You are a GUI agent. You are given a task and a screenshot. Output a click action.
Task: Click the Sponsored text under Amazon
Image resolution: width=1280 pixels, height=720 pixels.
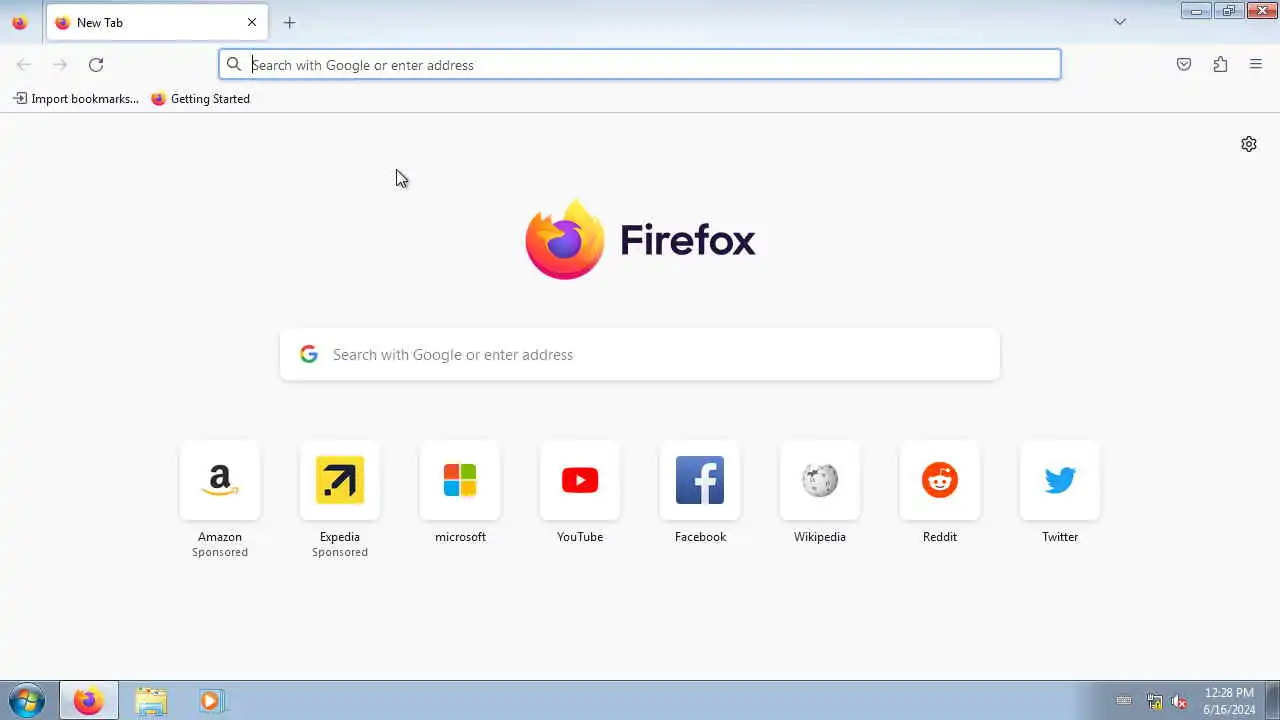click(220, 552)
